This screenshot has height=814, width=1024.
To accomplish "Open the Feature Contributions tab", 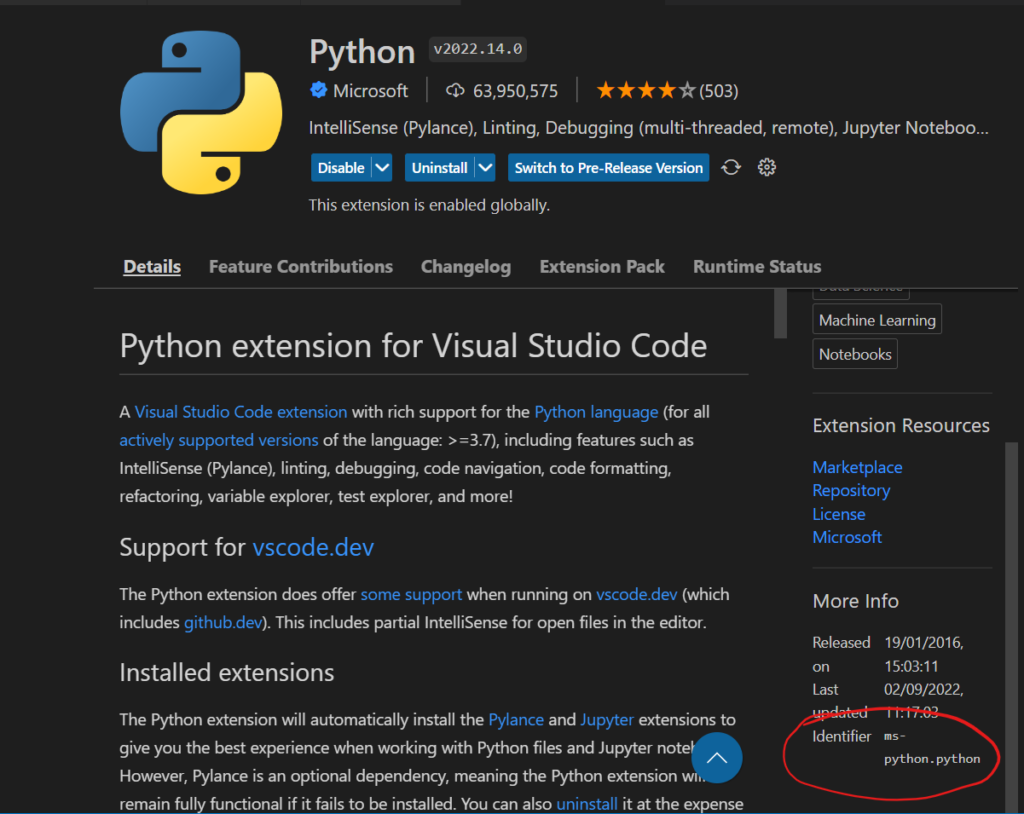I will tap(301, 267).
